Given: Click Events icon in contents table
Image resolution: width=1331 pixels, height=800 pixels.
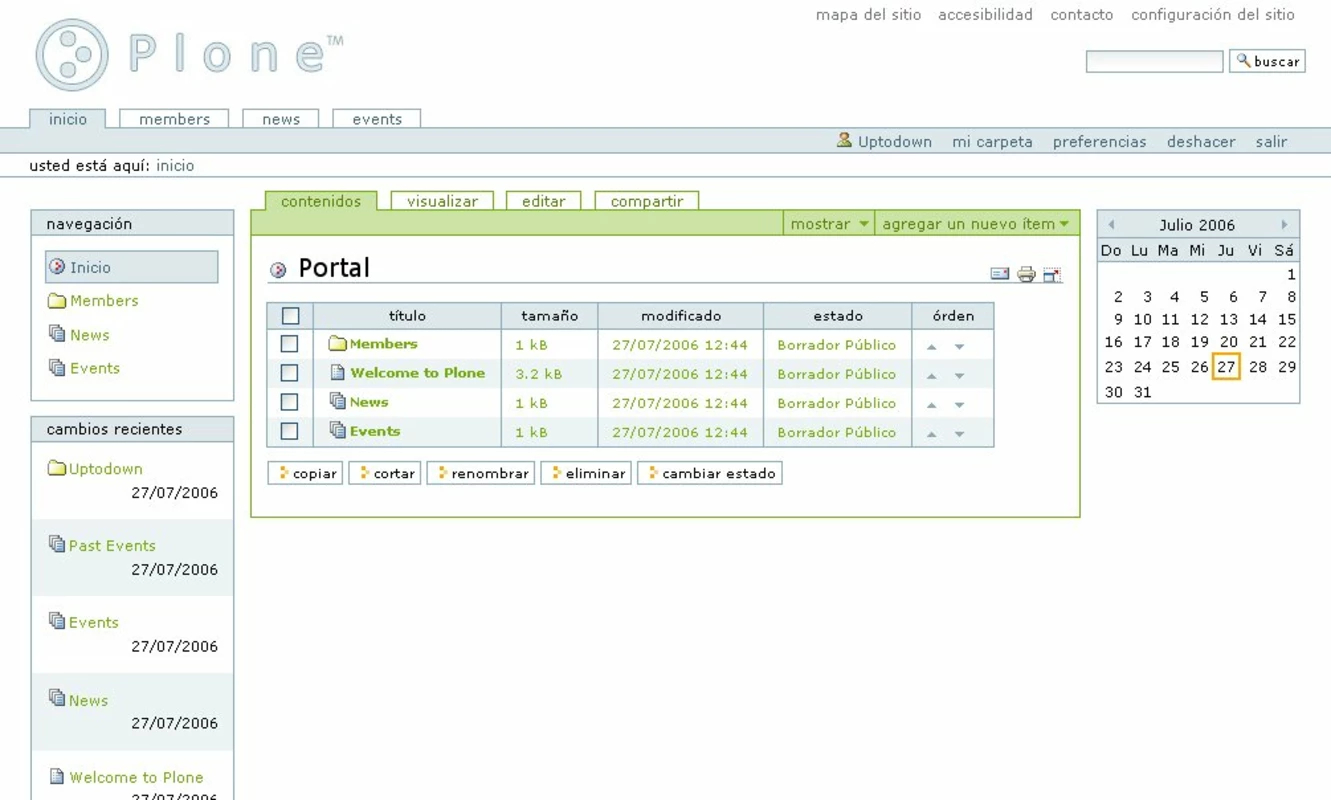Looking at the screenshot, I should click(338, 430).
